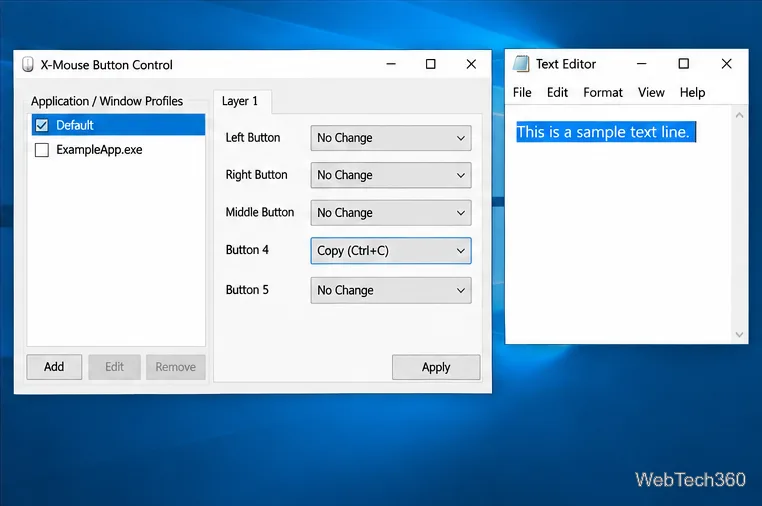Open the View menu in Text Editor
The width and height of the screenshot is (762, 506).
coord(651,92)
